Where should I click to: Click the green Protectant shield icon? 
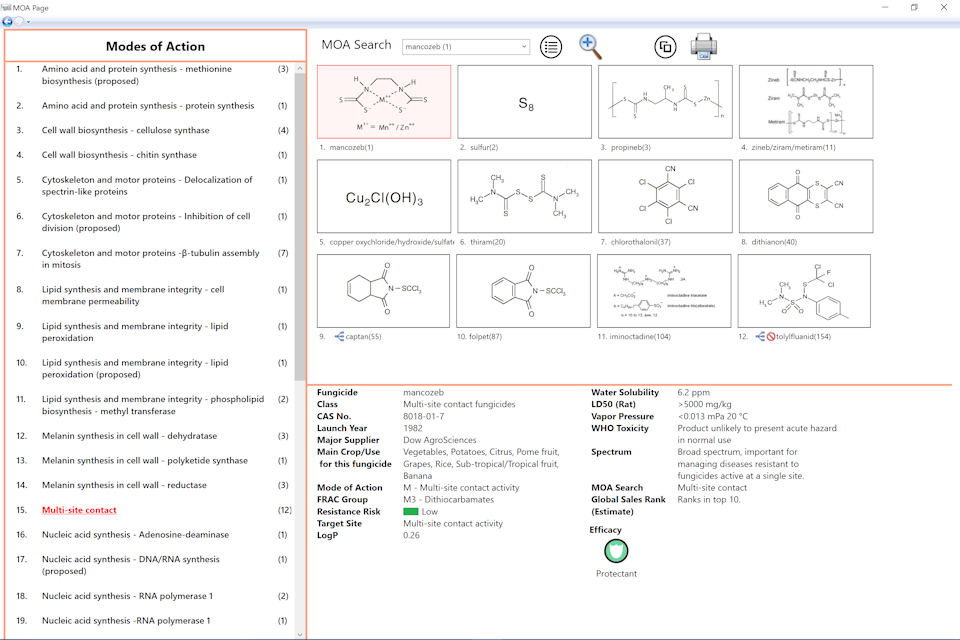point(616,551)
